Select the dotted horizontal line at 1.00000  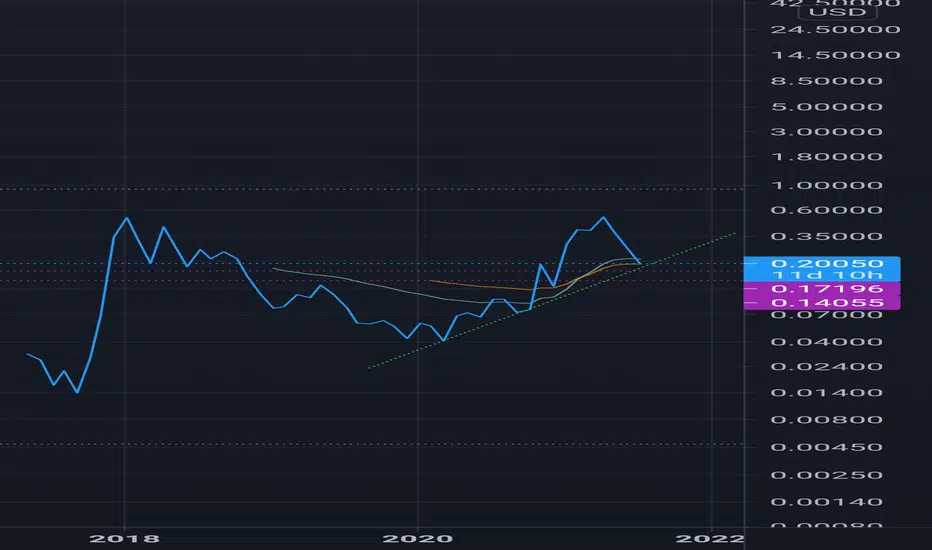[x=371, y=189]
